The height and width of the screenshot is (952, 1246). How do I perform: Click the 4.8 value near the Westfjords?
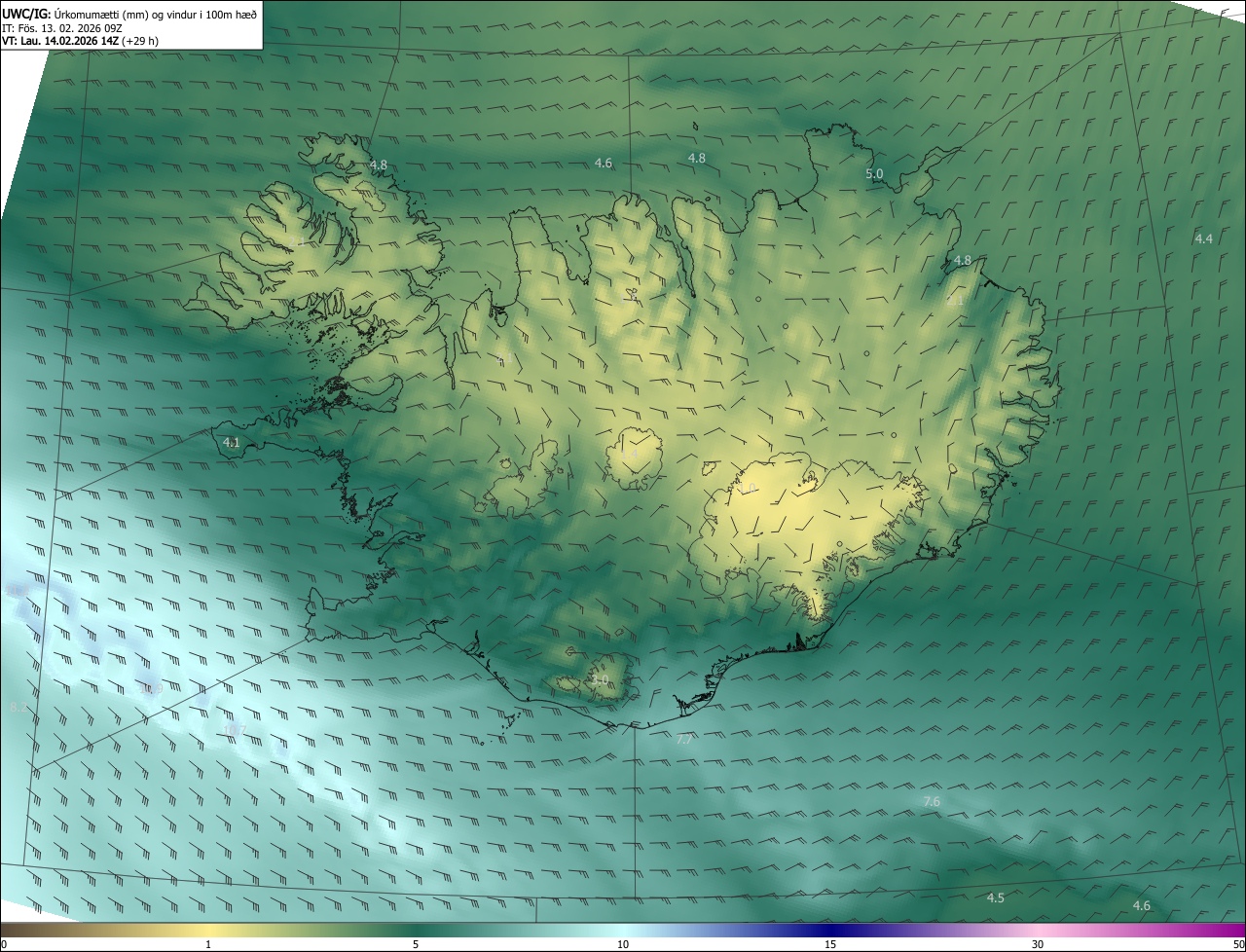[x=379, y=165]
